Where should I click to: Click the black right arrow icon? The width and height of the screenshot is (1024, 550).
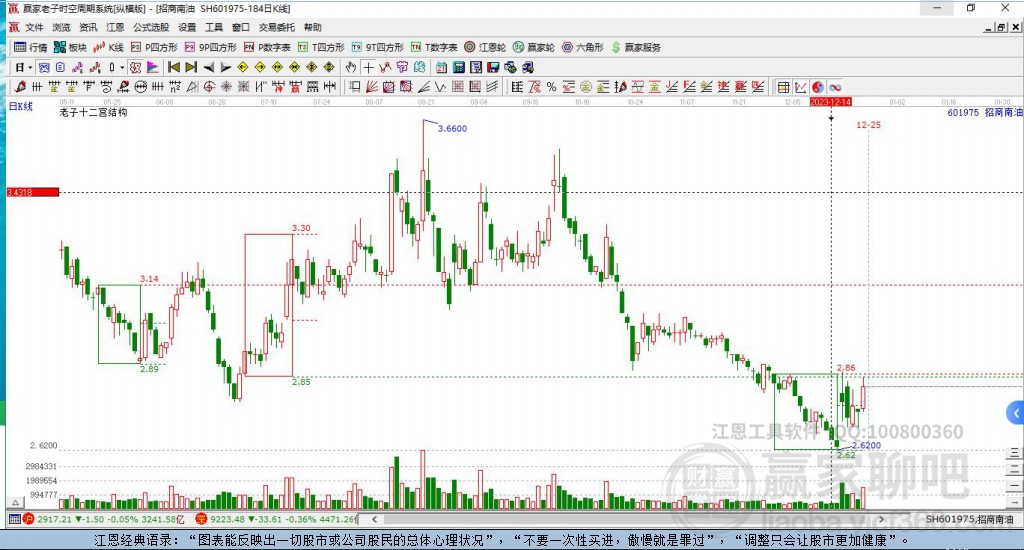pyautogui.click(x=226, y=67)
